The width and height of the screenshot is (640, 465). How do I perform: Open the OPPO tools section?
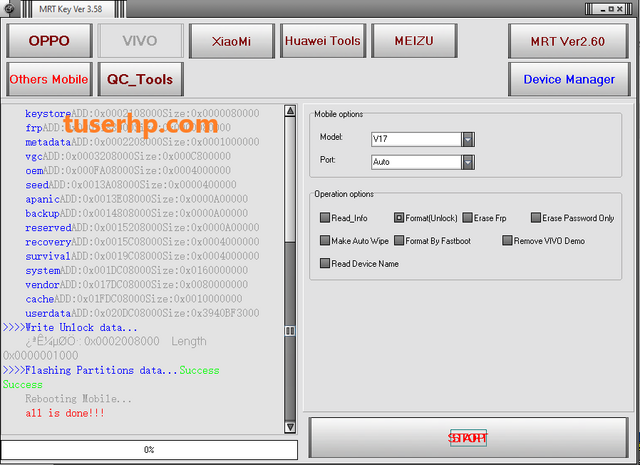click(49, 40)
